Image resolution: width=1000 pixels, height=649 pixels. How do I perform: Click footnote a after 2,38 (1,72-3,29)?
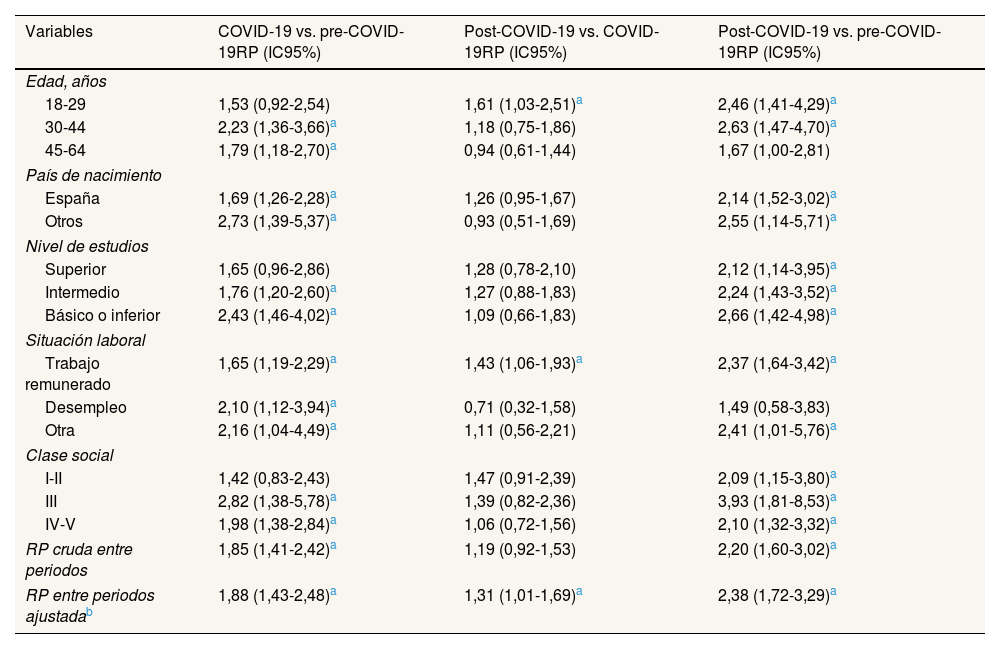833,591
